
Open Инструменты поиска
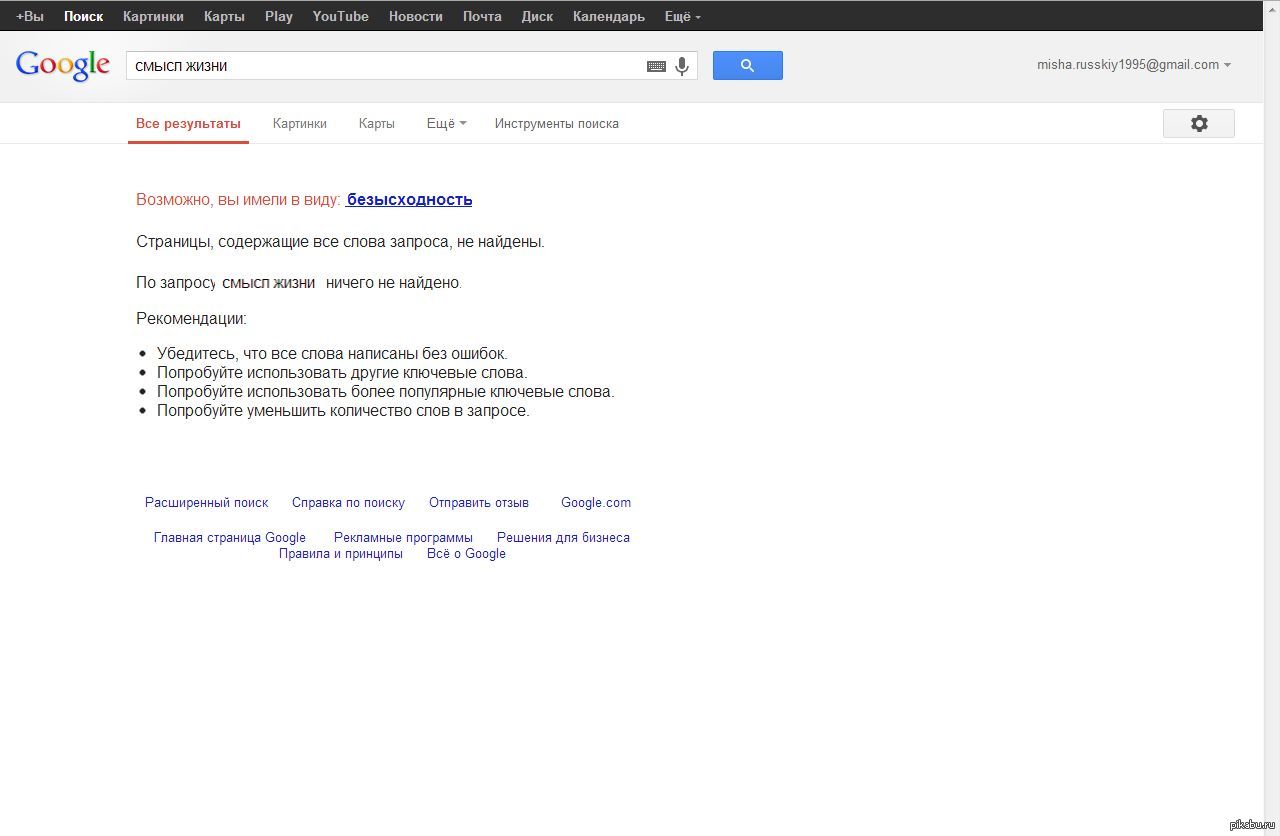556,124
